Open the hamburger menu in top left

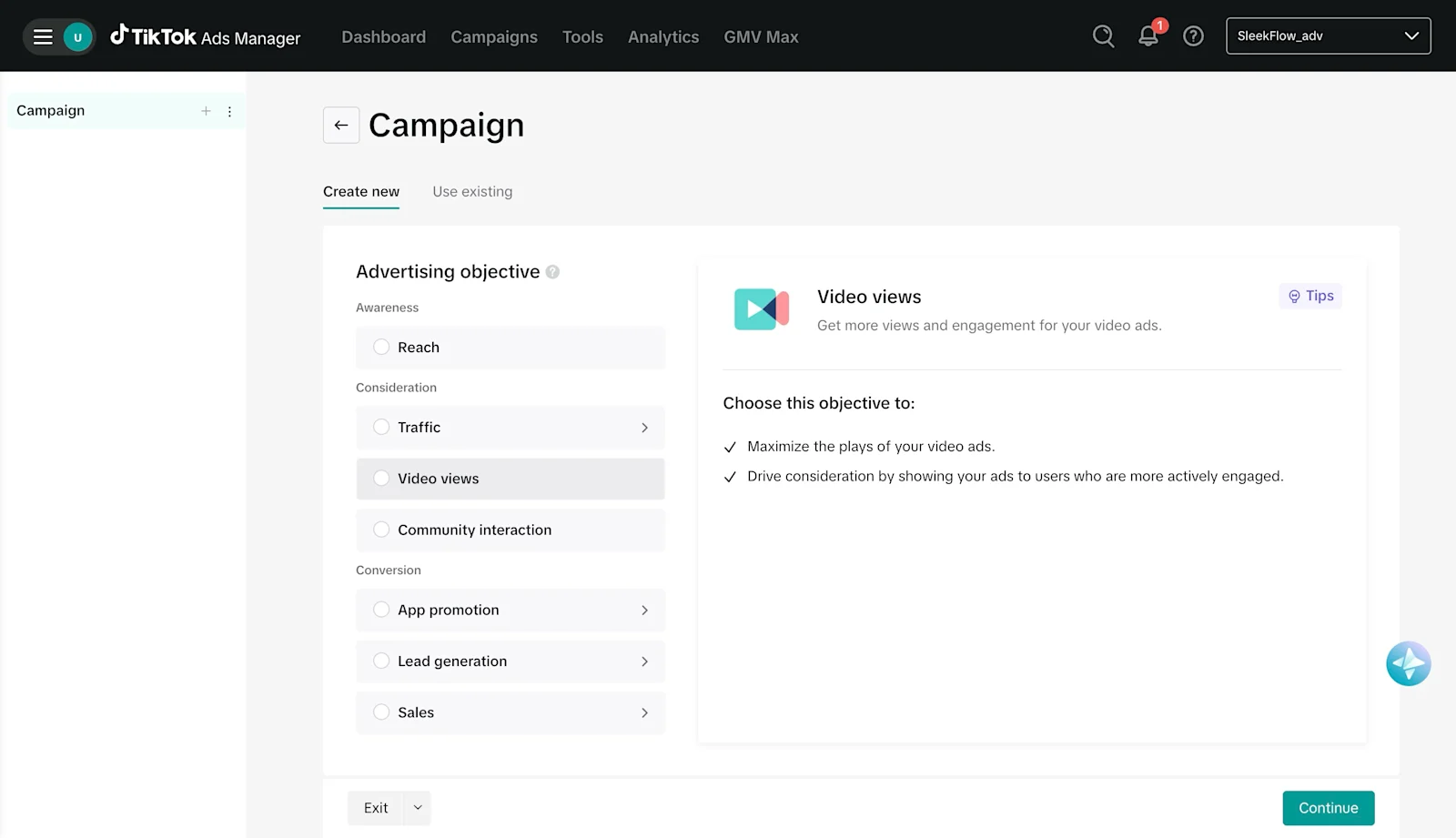pyautogui.click(x=42, y=36)
